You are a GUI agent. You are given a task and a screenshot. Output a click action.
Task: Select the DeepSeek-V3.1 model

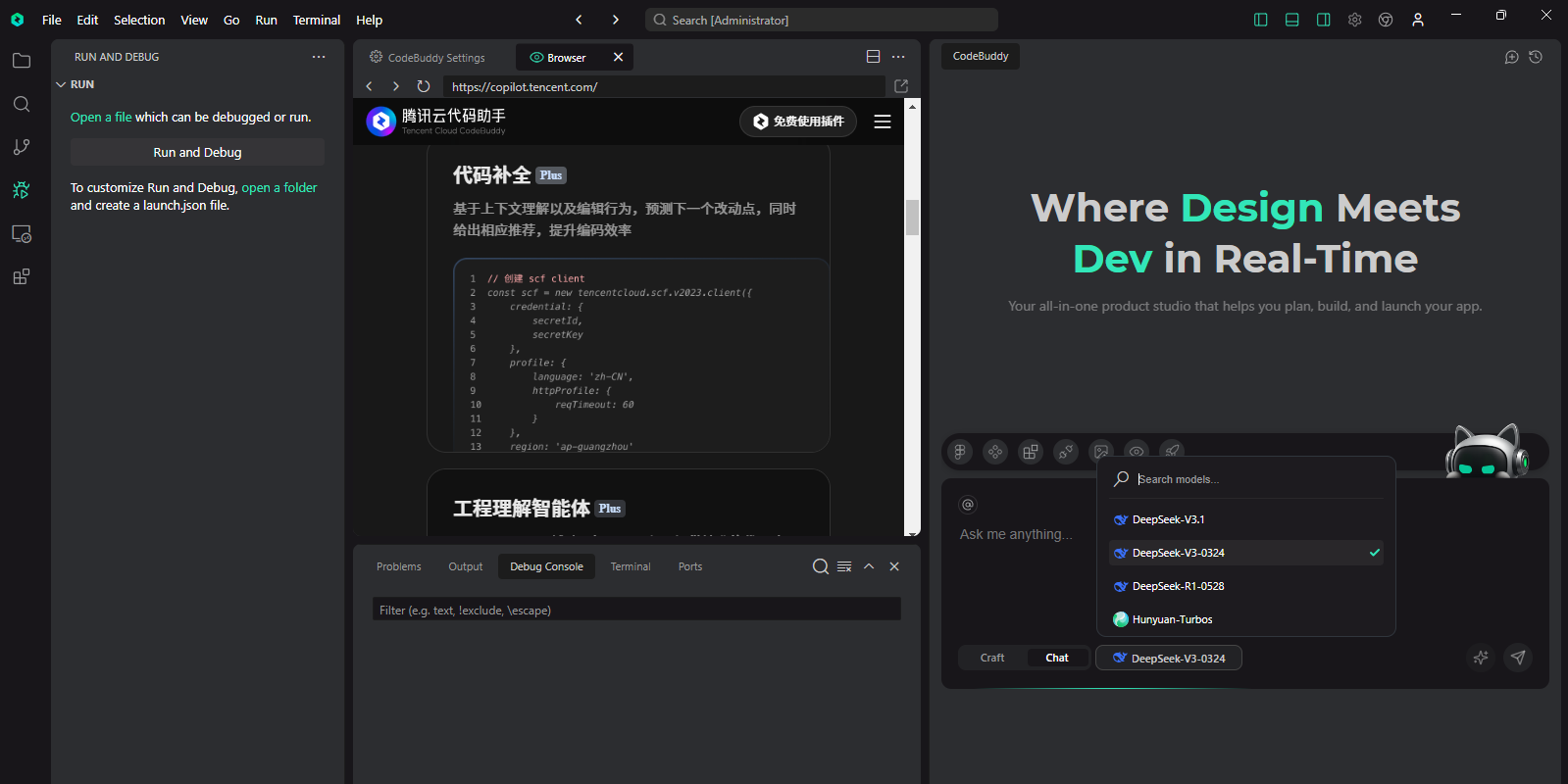coord(1245,519)
